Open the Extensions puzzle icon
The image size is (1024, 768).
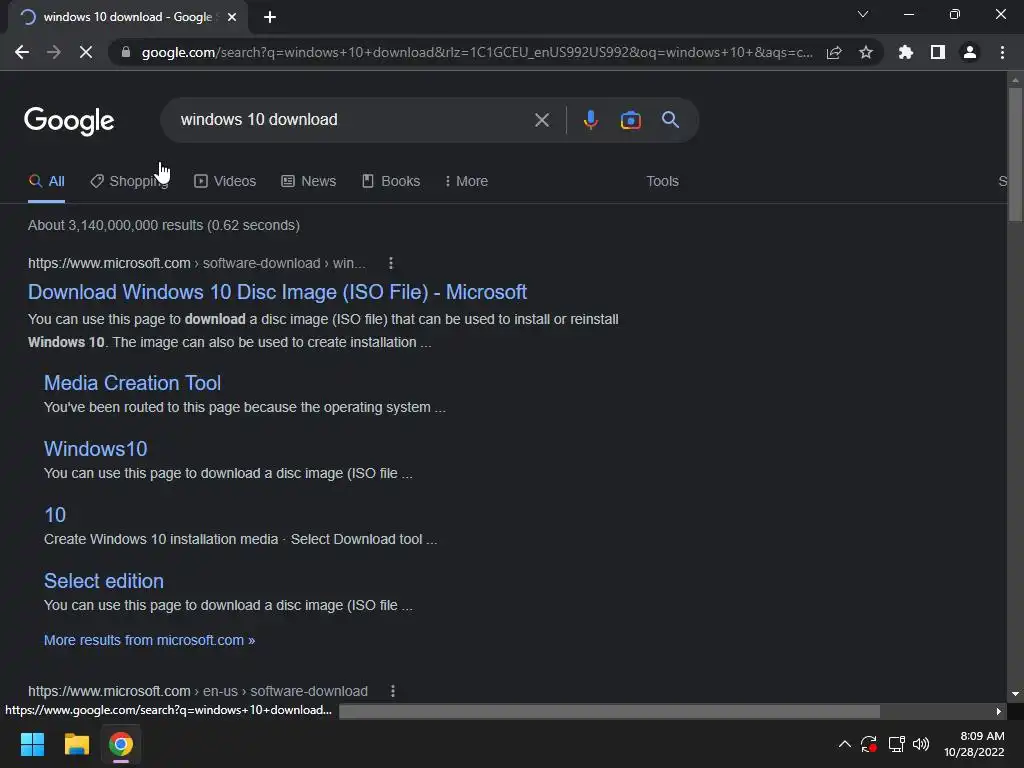point(905,52)
